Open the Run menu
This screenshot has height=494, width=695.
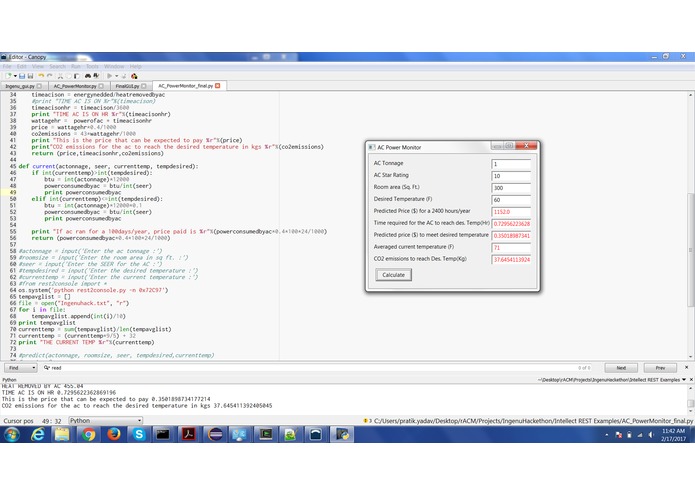point(76,66)
